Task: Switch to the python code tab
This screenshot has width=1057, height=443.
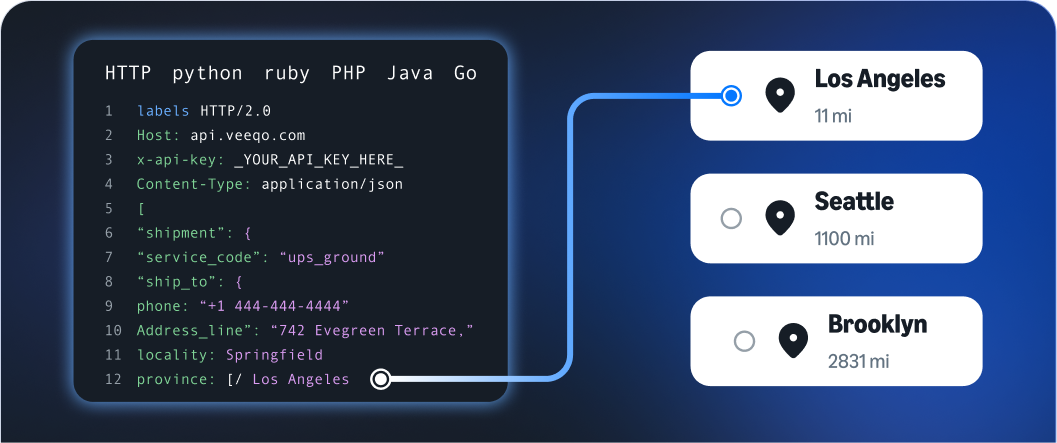Action: pos(207,73)
